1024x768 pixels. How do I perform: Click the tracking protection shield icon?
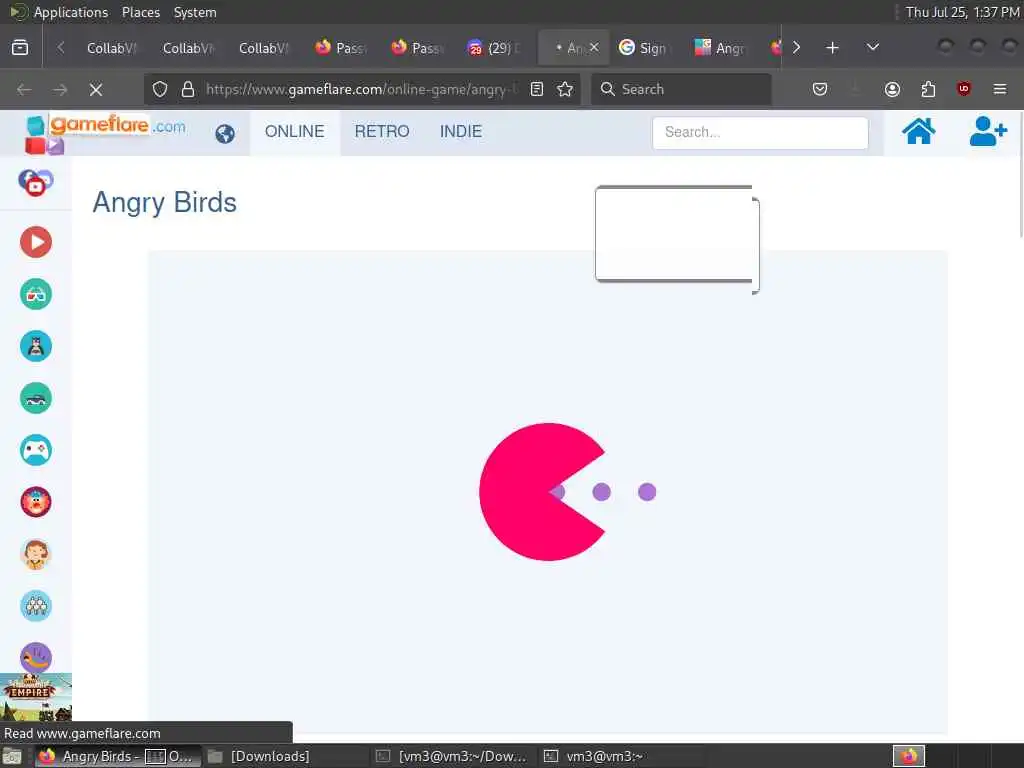160,89
